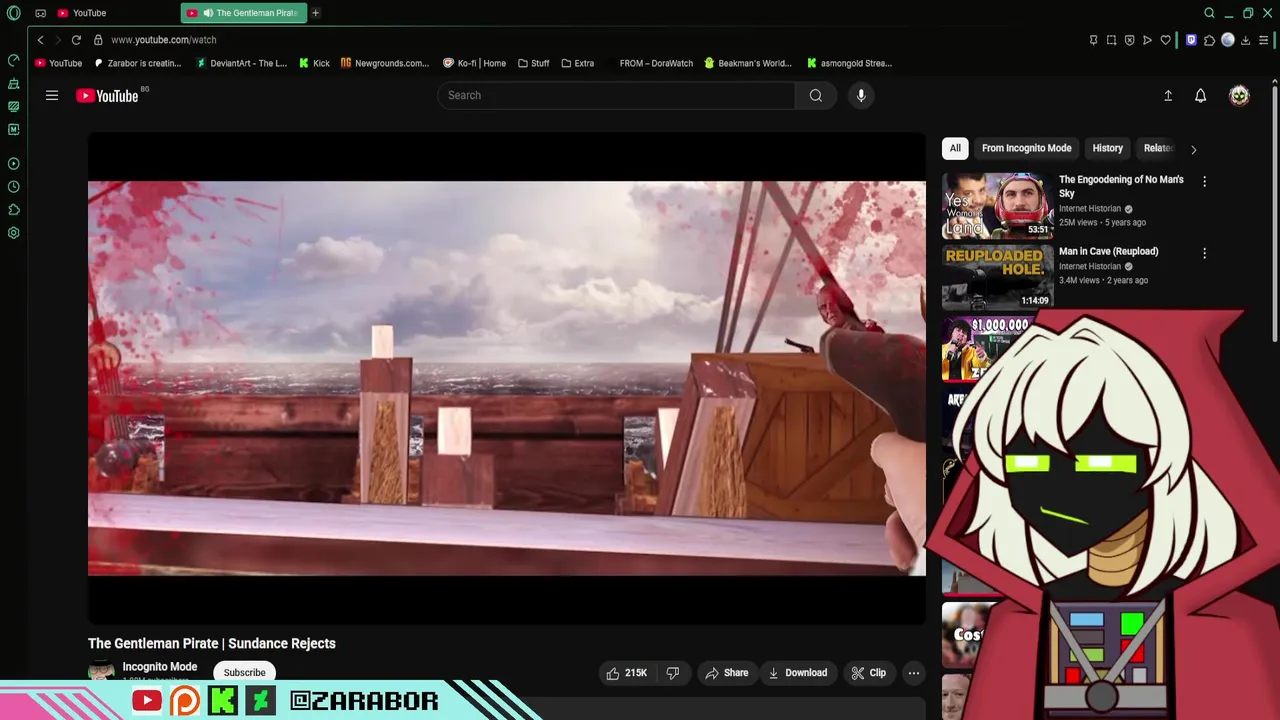This screenshot has height=720, width=1280.
Task: Open a new tab with plus button
Action: pos(315,13)
